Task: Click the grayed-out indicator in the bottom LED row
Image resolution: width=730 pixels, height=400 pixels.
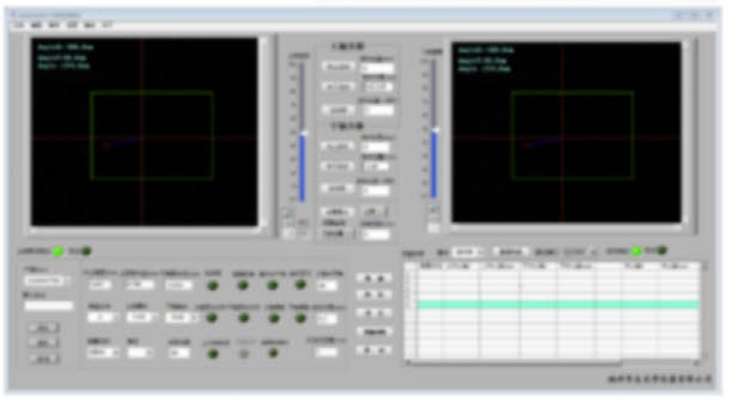Action: point(243,352)
